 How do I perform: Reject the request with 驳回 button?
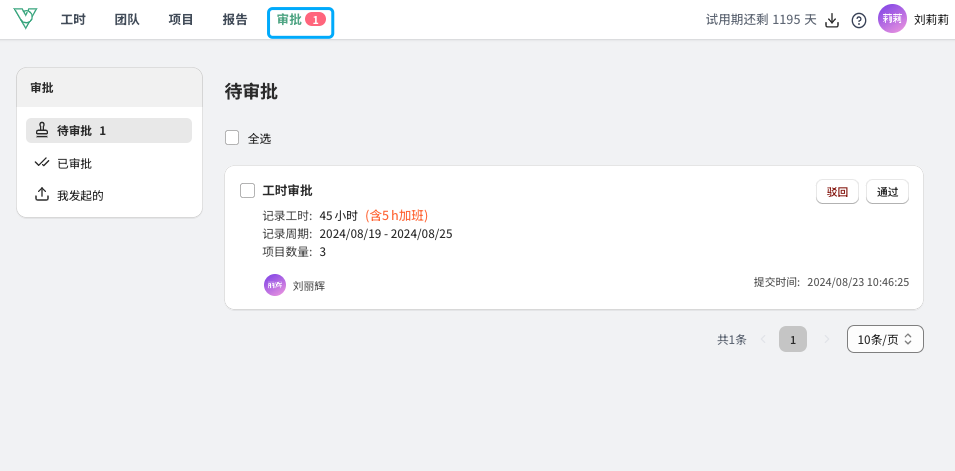[x=837, y=192]
